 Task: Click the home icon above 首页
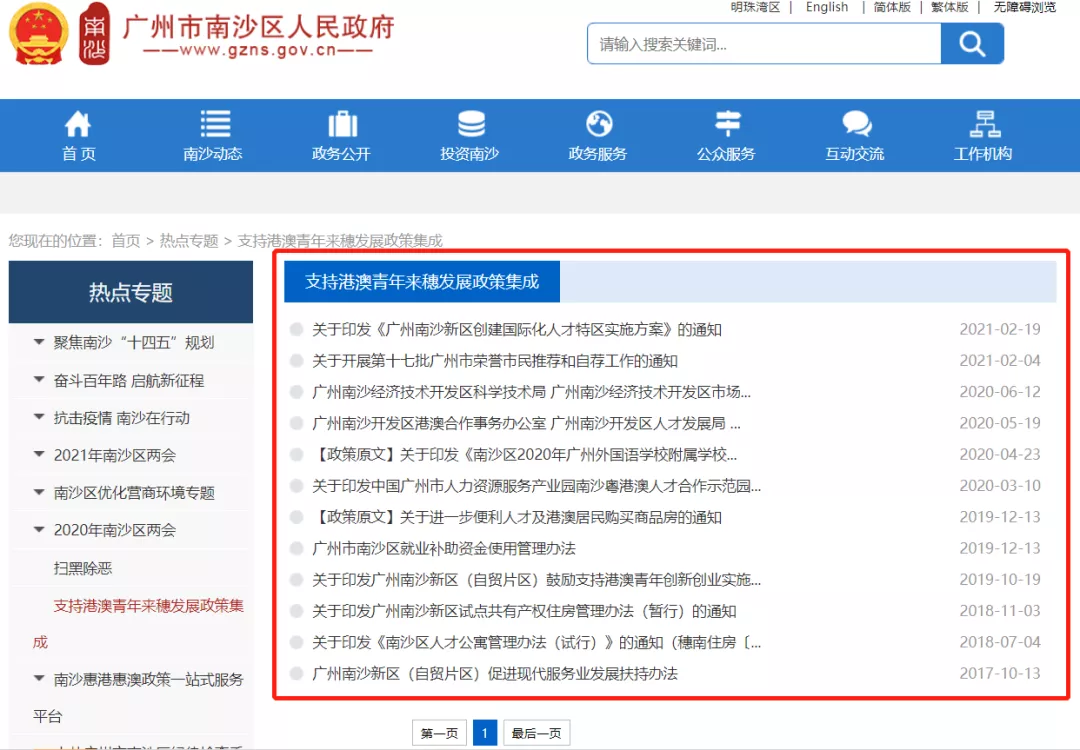78,124
